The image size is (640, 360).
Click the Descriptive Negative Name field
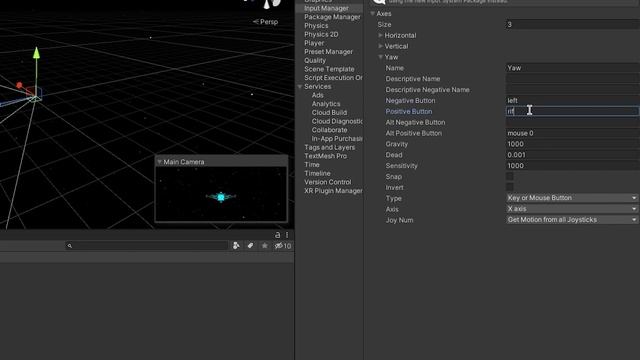573,89
